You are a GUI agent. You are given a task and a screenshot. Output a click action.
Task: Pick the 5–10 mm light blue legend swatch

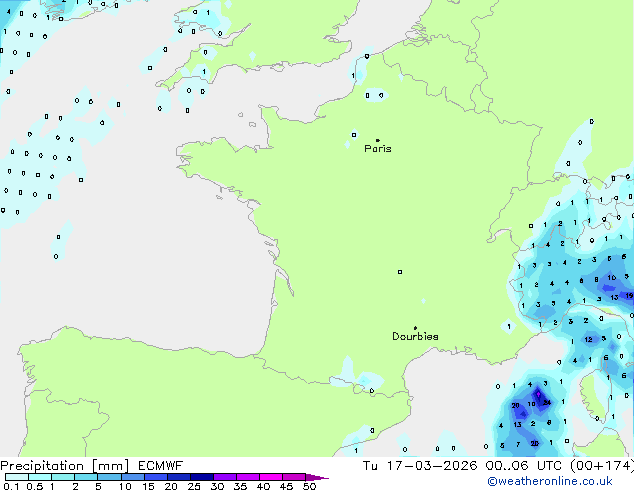(110, 477)
